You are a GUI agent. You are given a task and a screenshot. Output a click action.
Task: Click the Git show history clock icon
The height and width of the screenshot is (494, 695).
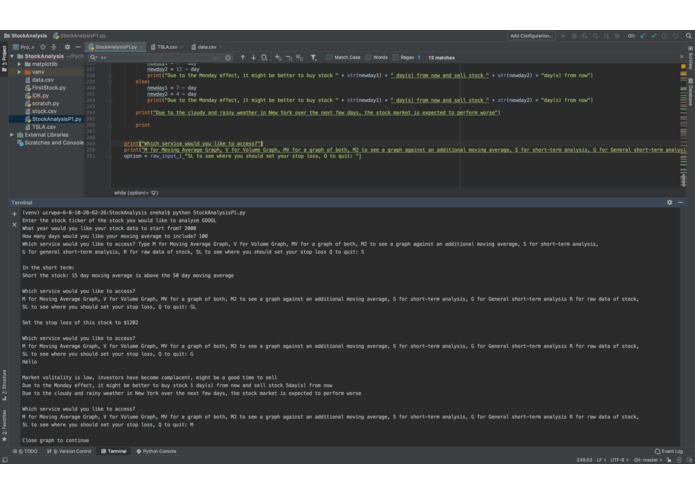[x=664, y=36]
